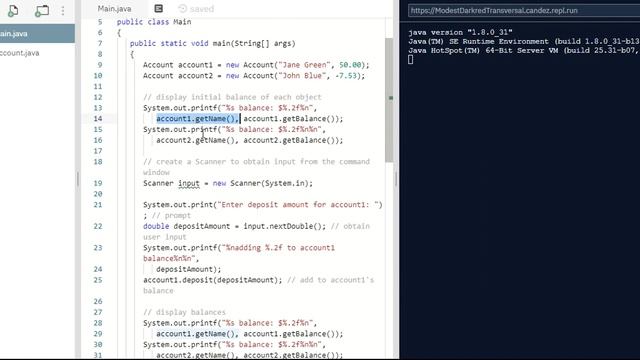Click the highlighted account1.getName() on line 14
Viewport: 640px width, 360px height.
[198, 119]
